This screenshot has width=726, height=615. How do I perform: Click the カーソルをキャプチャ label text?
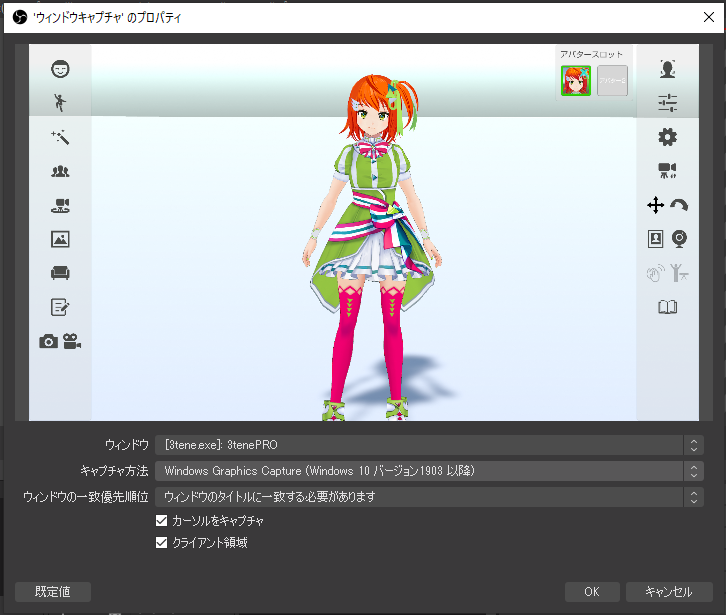pos(218,521)
